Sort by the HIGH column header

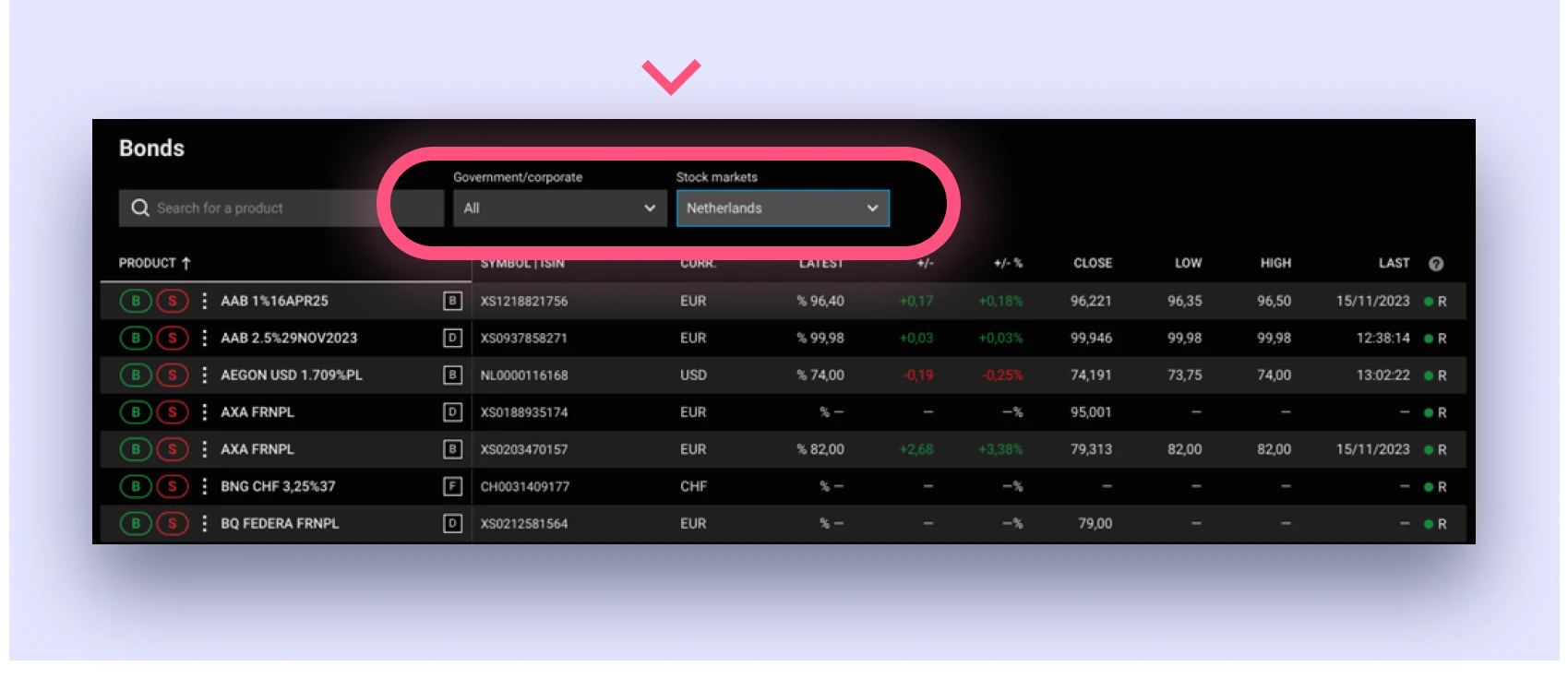[1275, 263]
